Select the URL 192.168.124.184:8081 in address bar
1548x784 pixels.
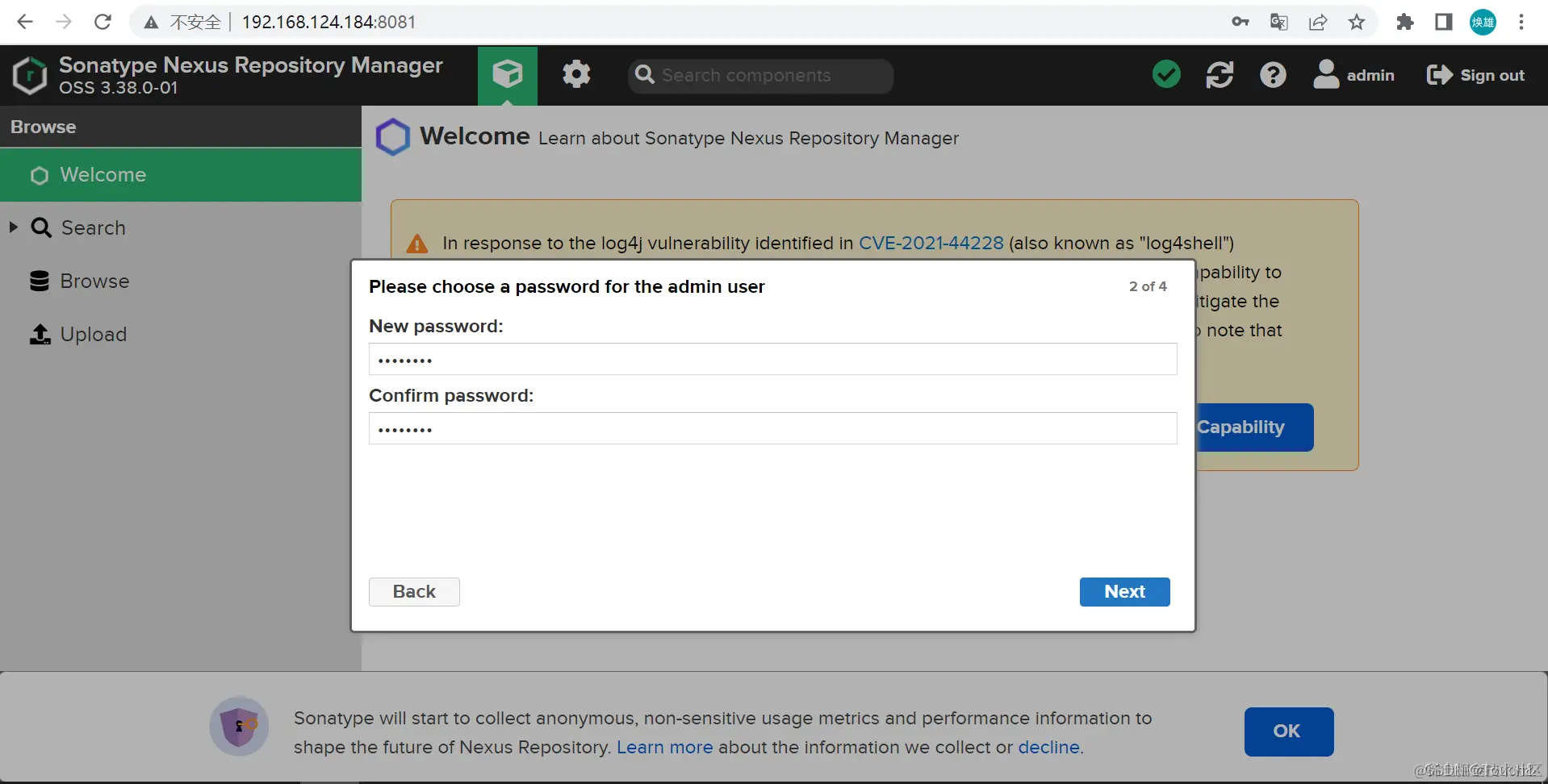point(328,22)
